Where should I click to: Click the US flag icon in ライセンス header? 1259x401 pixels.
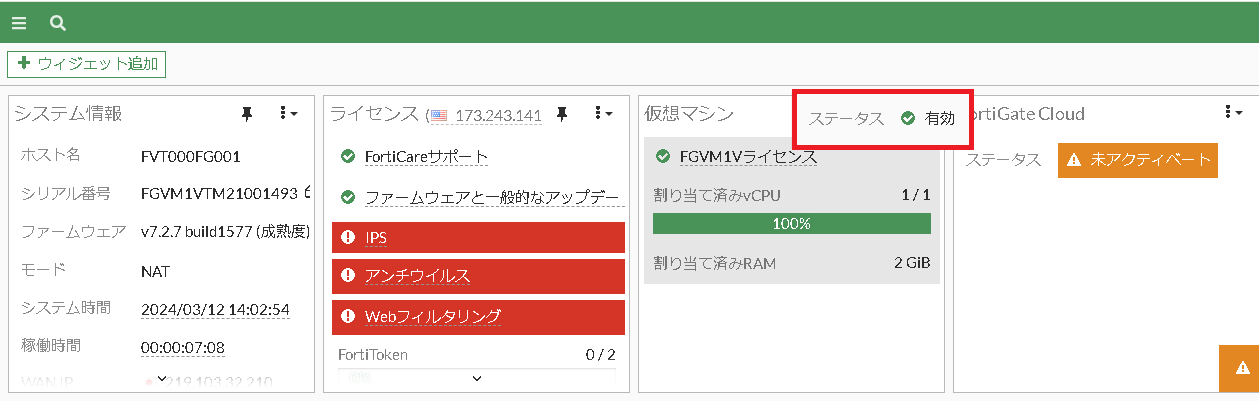(440, 115)
